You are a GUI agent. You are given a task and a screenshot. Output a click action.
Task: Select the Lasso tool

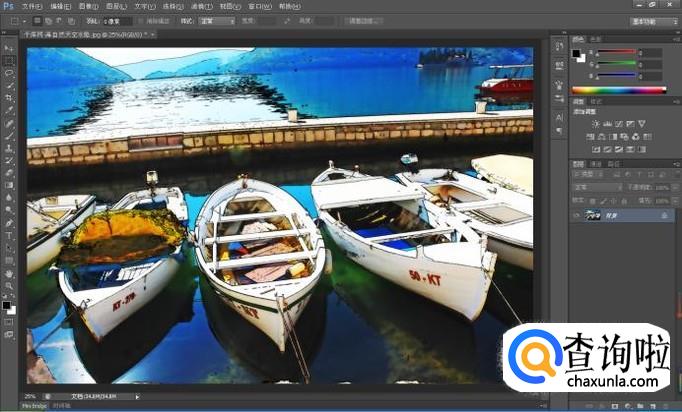(x=9, y=73)
